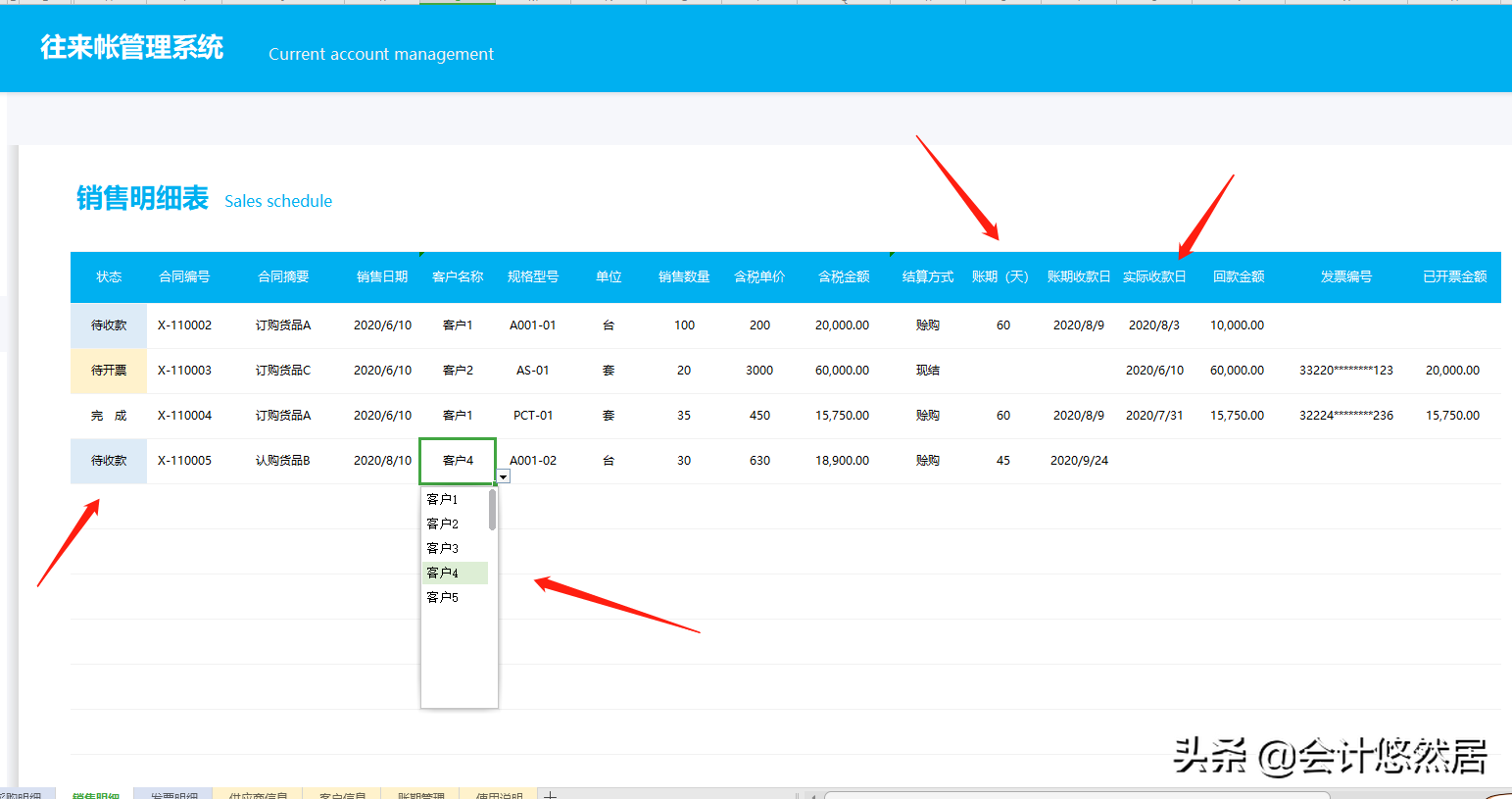Select the 客户名称 column header
This screenshot has width=1512, height=799.
tap(458, 277)
